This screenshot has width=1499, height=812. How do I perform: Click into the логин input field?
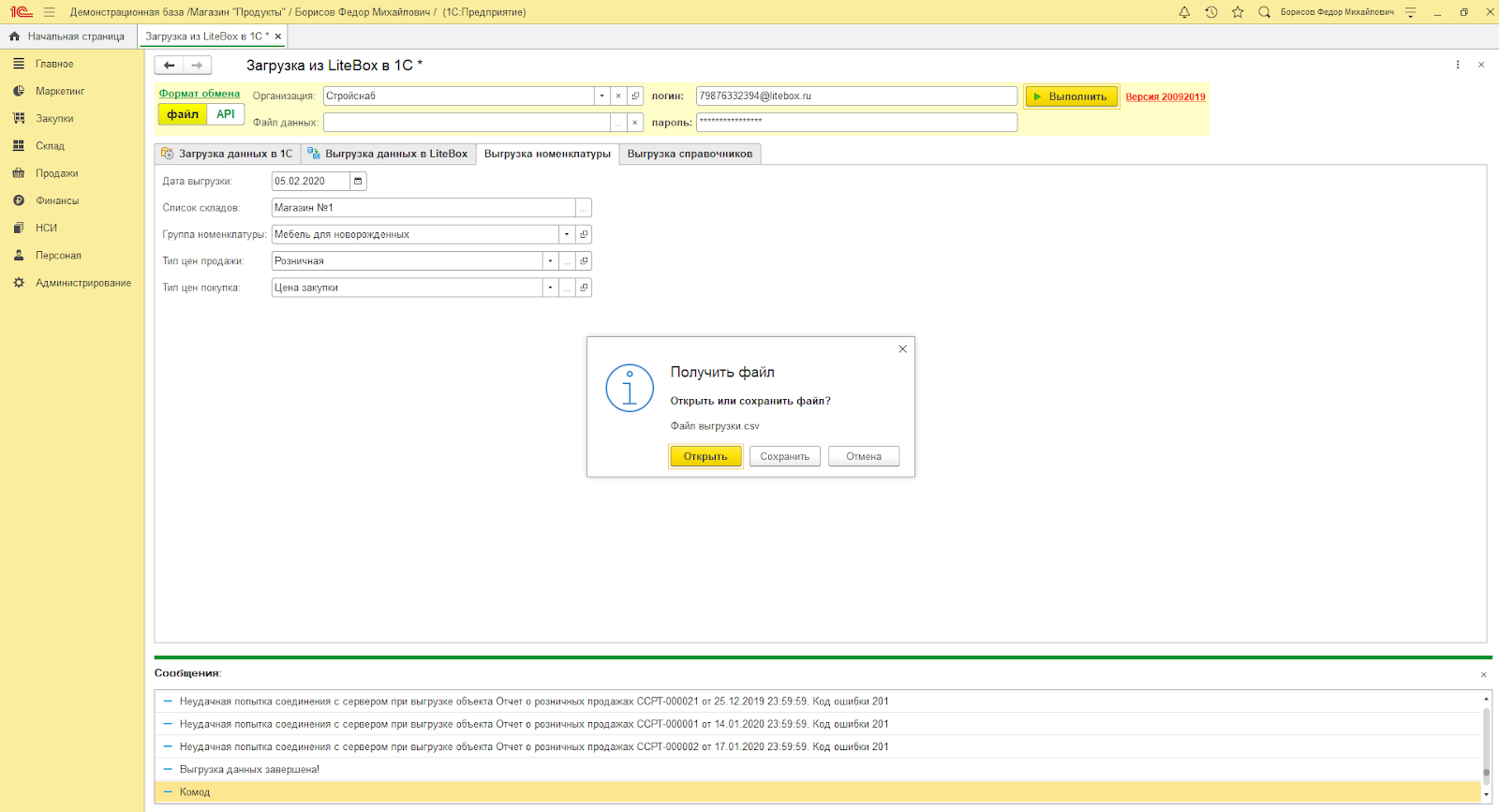(x=856, y=96)
